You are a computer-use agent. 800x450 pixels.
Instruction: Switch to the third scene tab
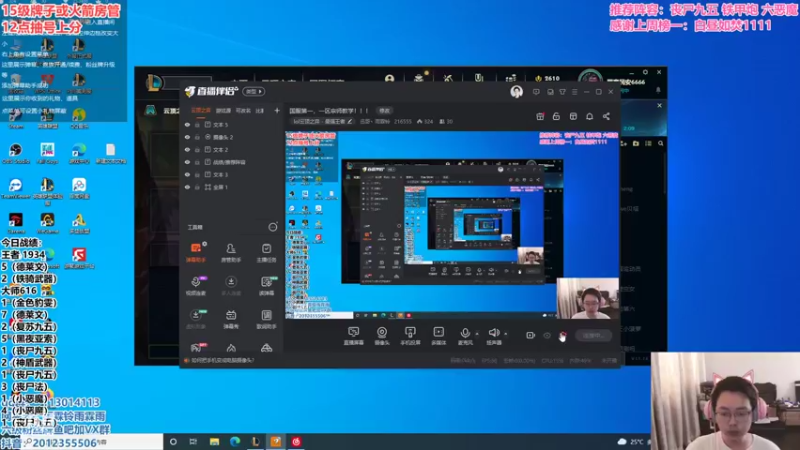243,110
